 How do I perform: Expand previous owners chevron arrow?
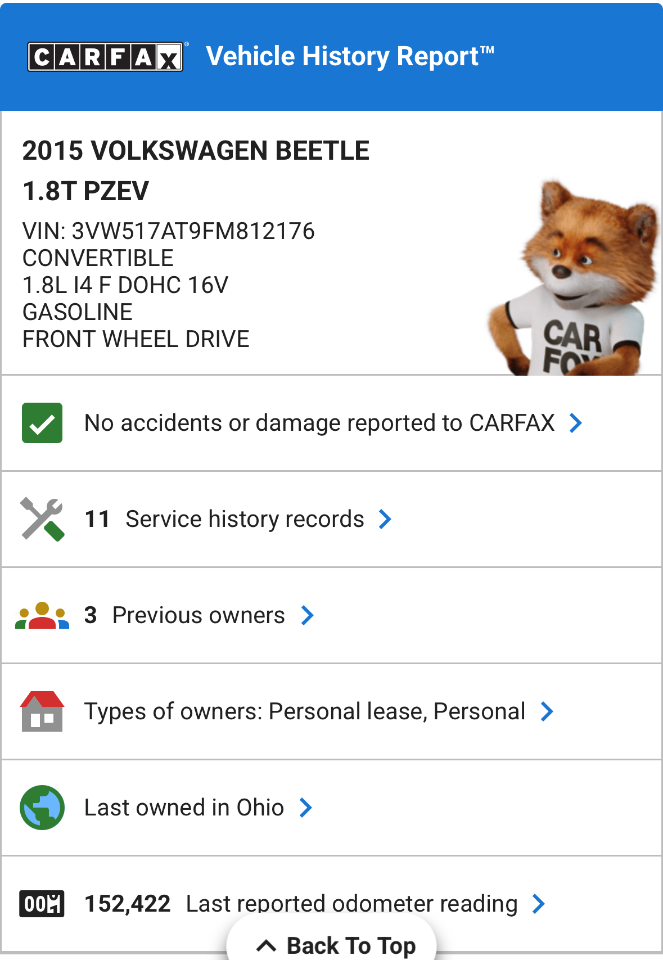pos(307,615)
